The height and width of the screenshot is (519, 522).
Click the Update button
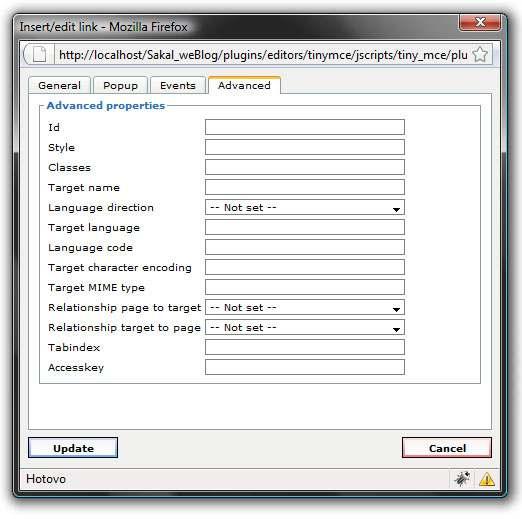pyautogui.click(x=73, y=448)
